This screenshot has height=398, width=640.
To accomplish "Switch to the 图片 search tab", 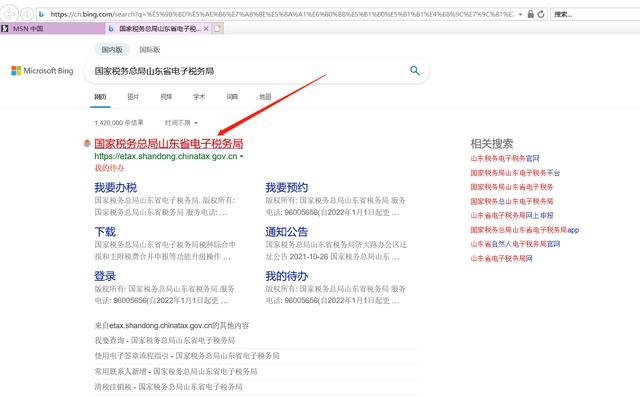I will point(133,97).
